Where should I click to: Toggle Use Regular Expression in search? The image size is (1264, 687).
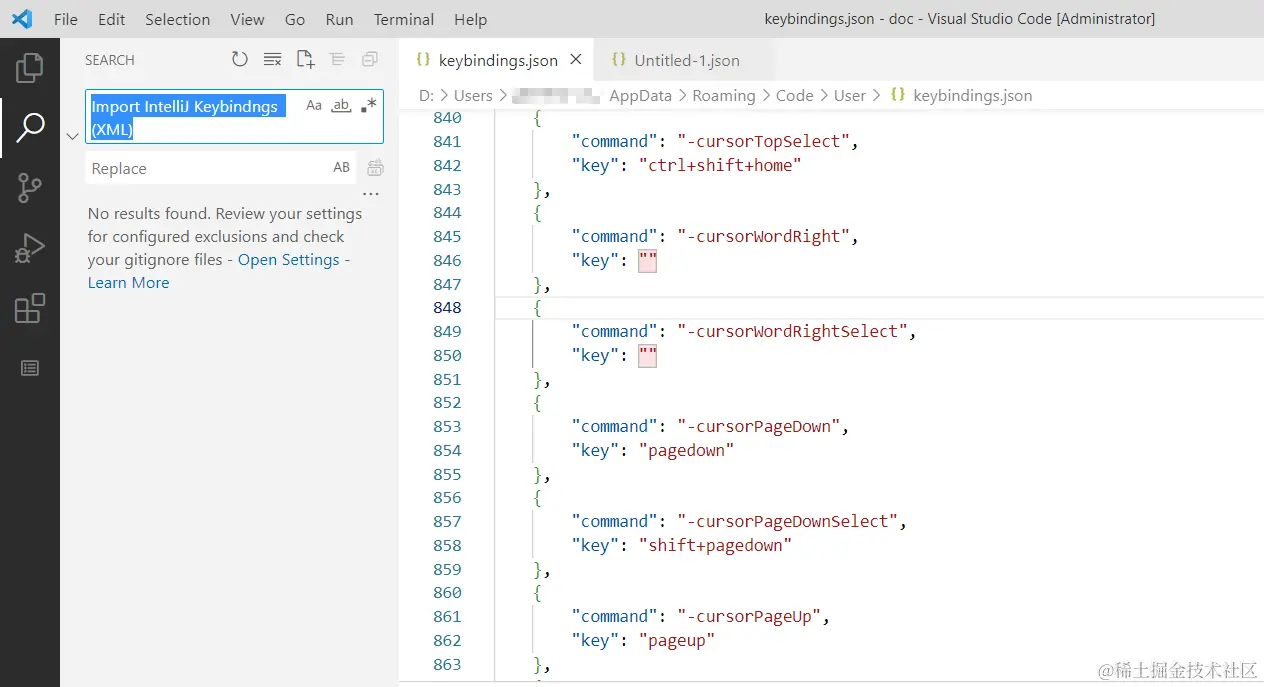(x=369, y=105)
